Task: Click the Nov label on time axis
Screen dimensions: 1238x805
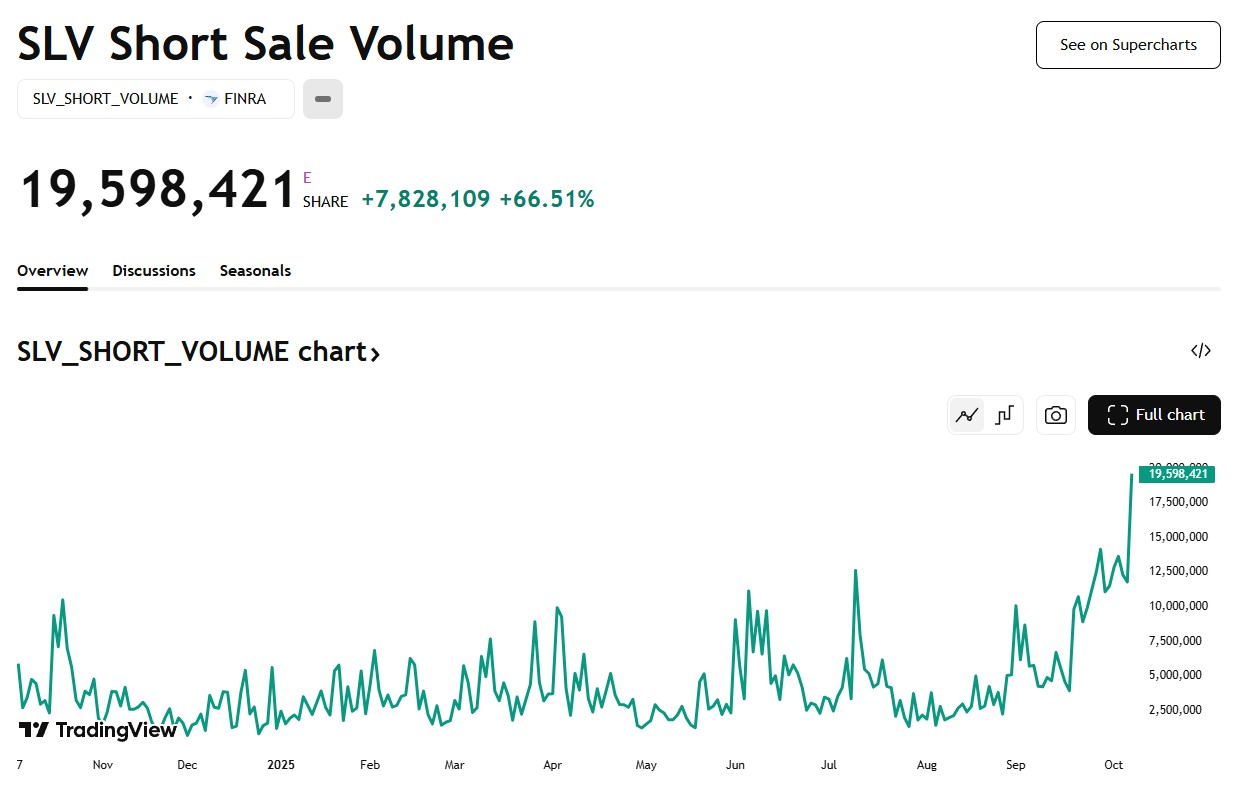Action: (x=102, y=765)
